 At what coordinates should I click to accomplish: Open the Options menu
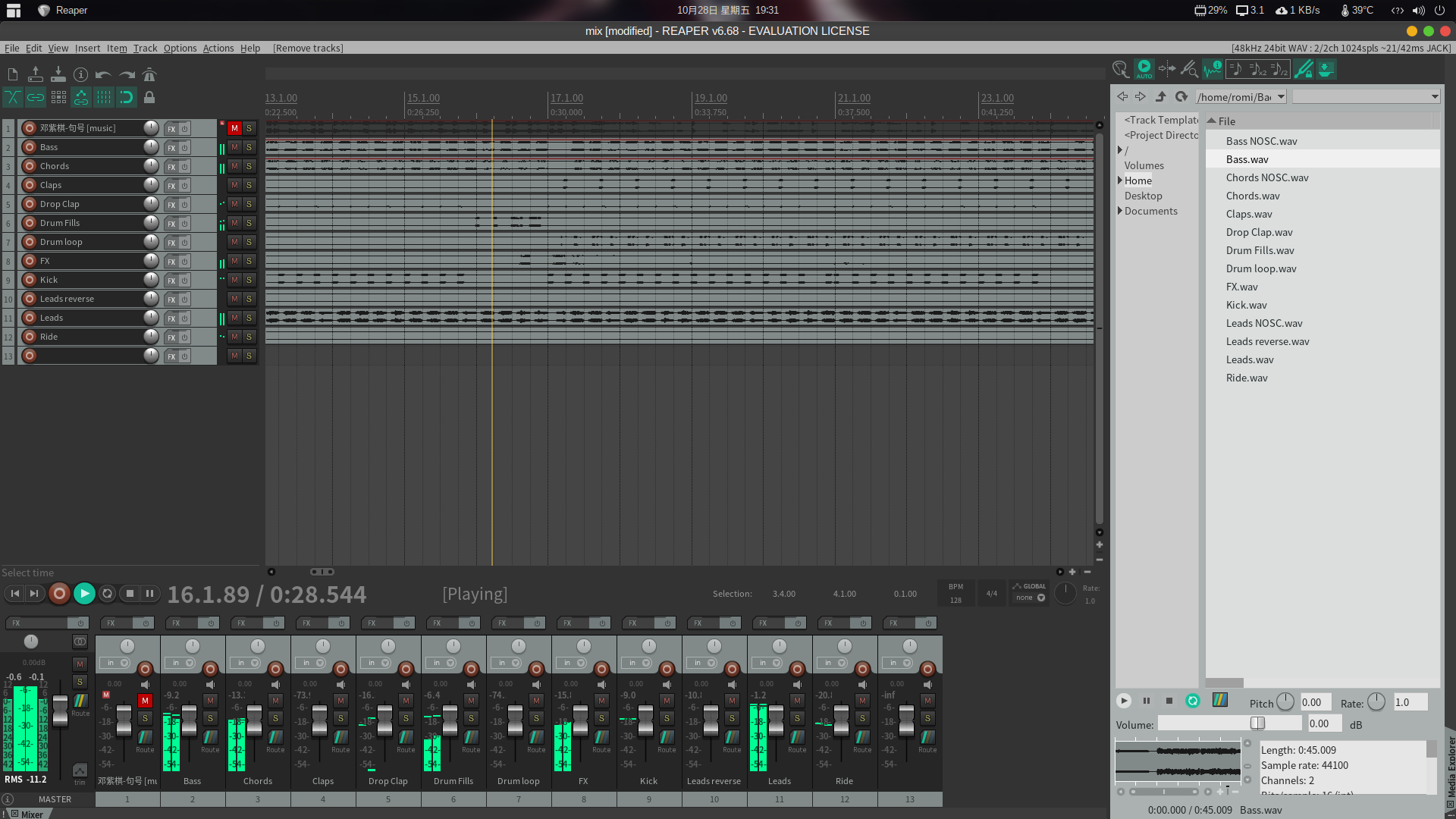(x=180, y=48)
